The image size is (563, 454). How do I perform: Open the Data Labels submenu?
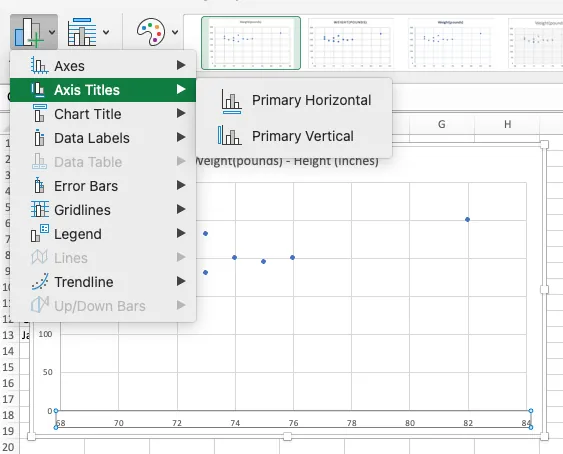(103, 138)
